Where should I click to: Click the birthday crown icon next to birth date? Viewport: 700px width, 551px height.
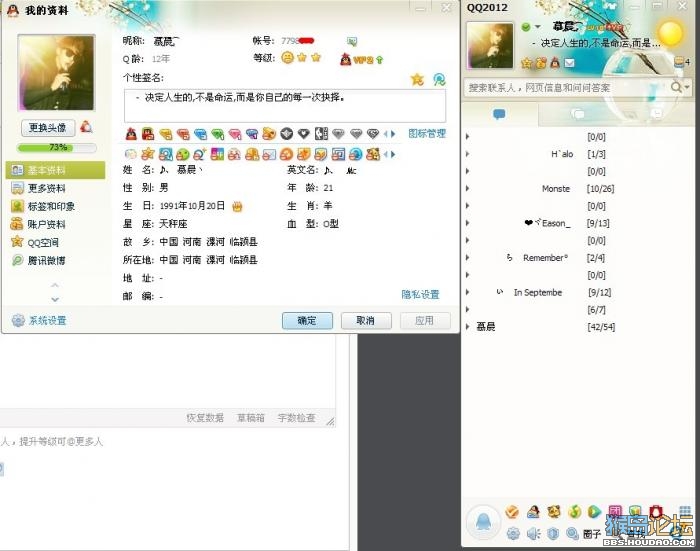pyautogui.click(x=237, y=206)
